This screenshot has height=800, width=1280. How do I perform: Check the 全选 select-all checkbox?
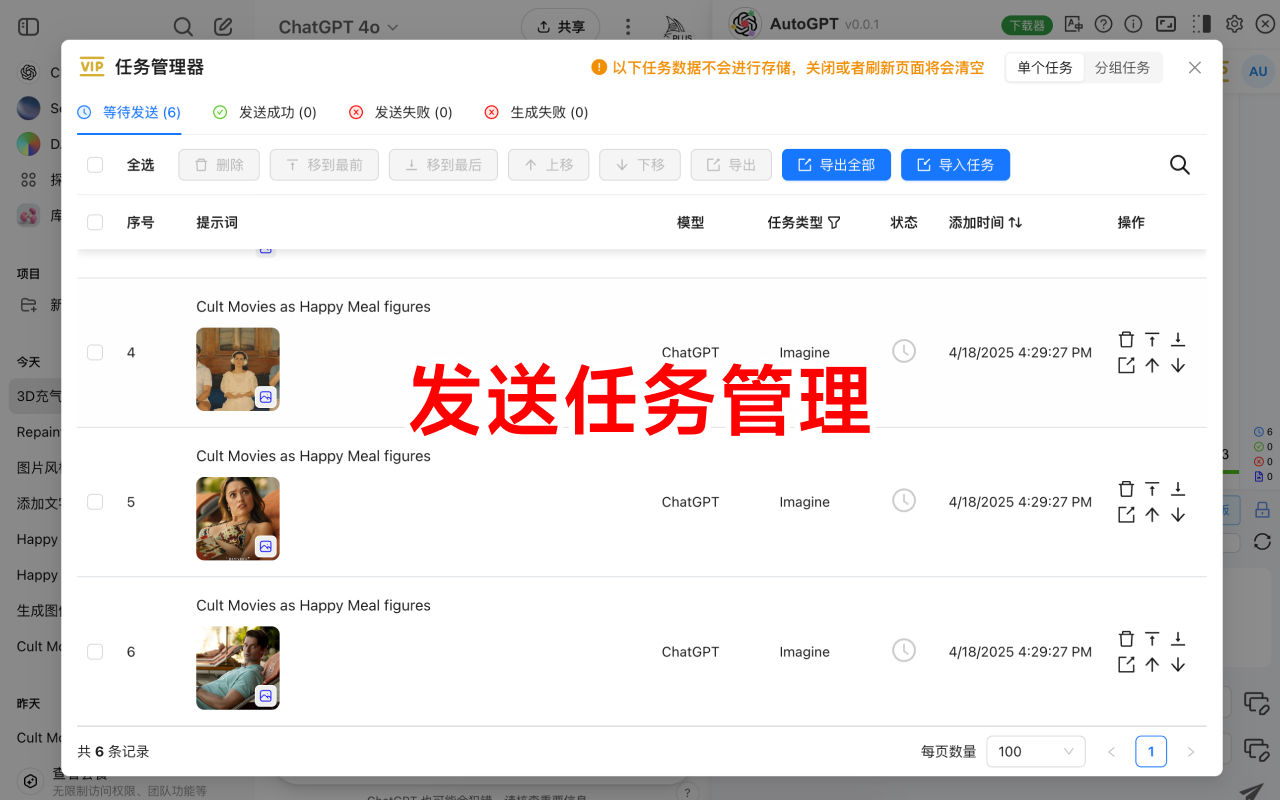[x=94, y=164]
